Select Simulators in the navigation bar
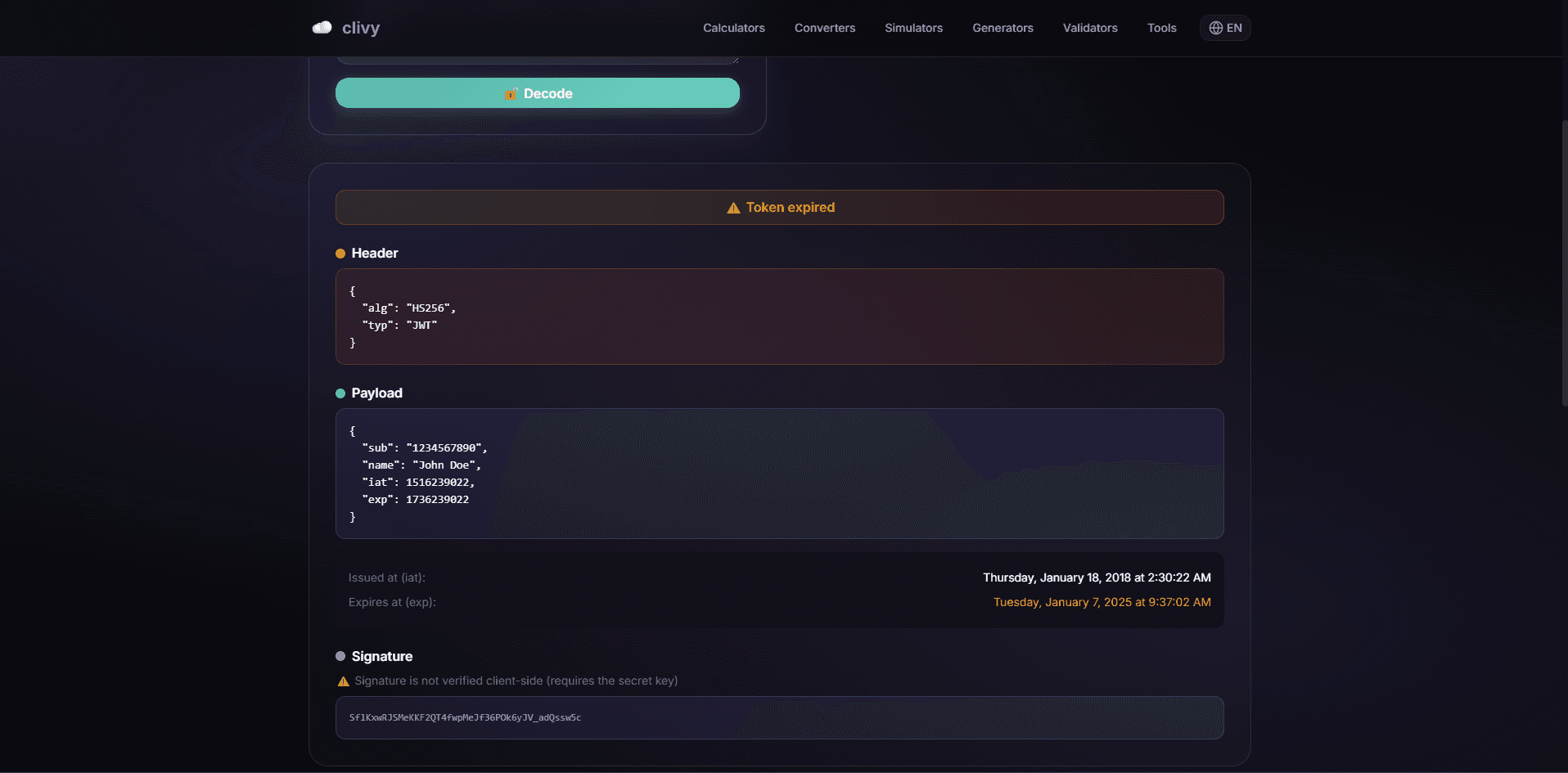Viewport: 1568px width, 773px height. click(x=913, y=27)
